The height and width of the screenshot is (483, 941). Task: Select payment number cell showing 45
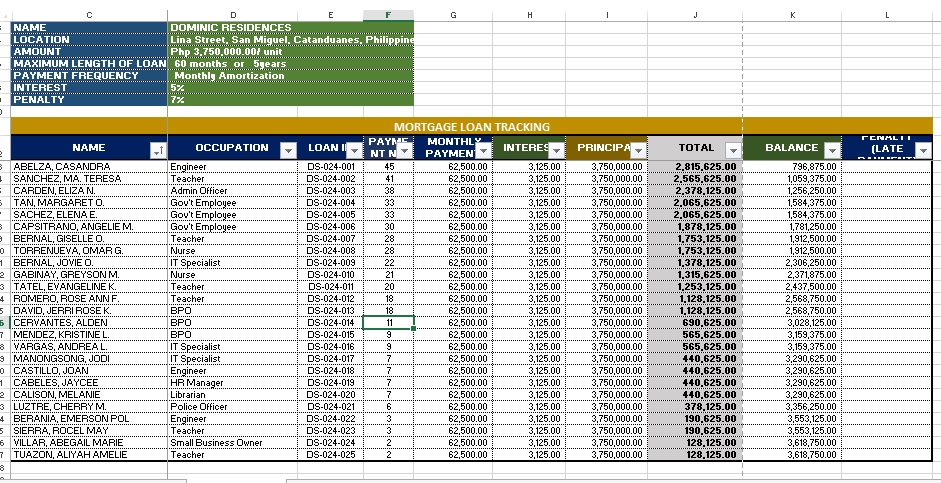tap(388, 167)
